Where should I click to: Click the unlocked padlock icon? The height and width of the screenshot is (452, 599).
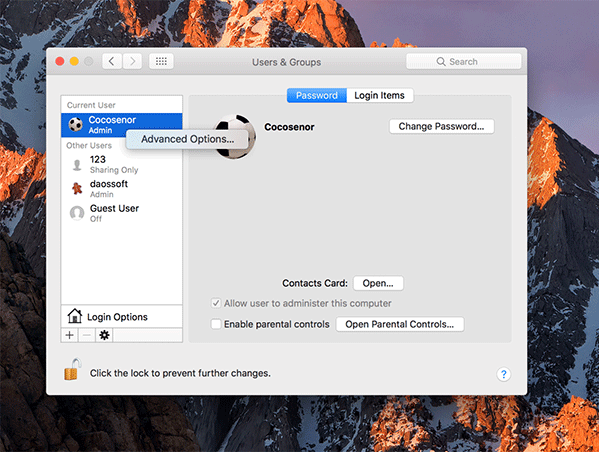coord(72,369)
